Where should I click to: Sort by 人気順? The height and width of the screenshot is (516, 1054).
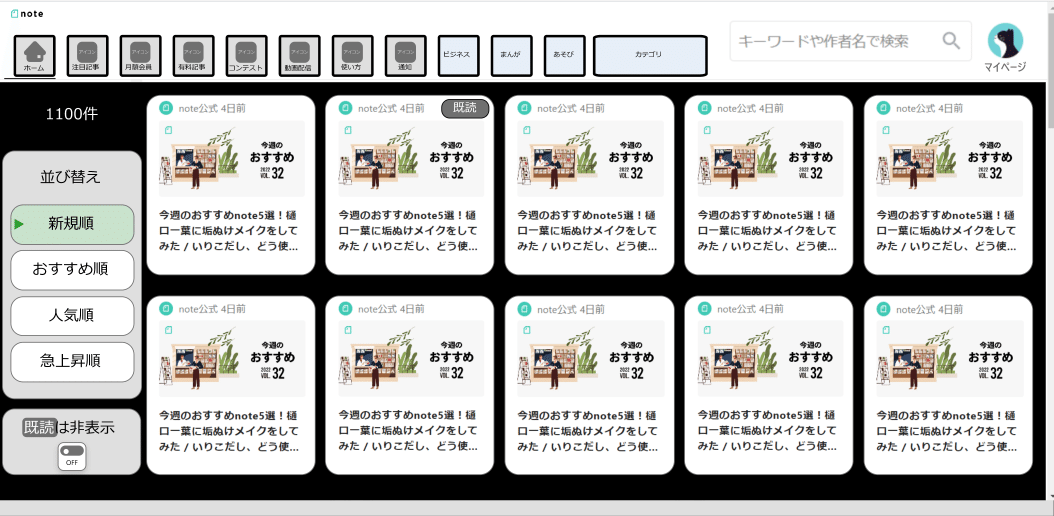pyautogui.click(x=73, y=316)
